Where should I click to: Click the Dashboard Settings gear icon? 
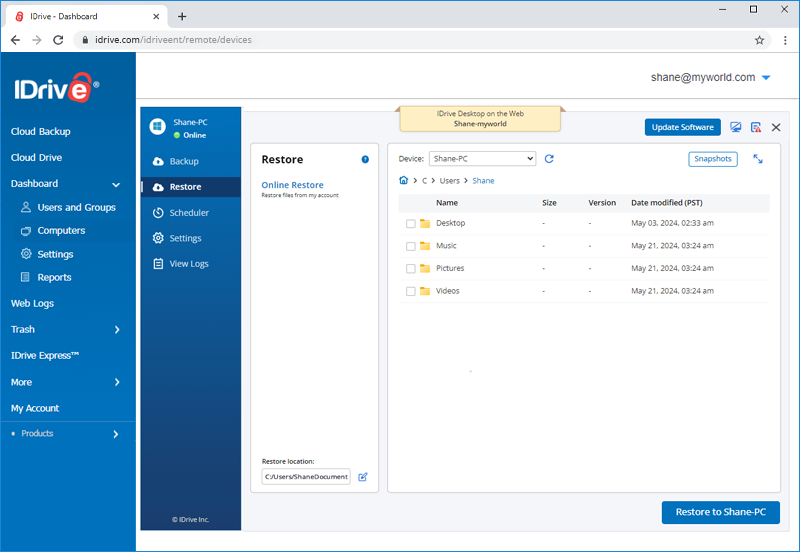point(26,254)
